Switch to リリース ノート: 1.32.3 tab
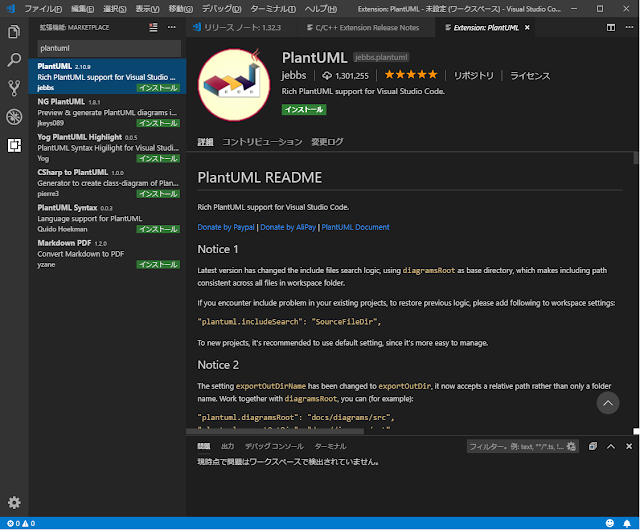The image size is (640, 530). click(242, 27)
